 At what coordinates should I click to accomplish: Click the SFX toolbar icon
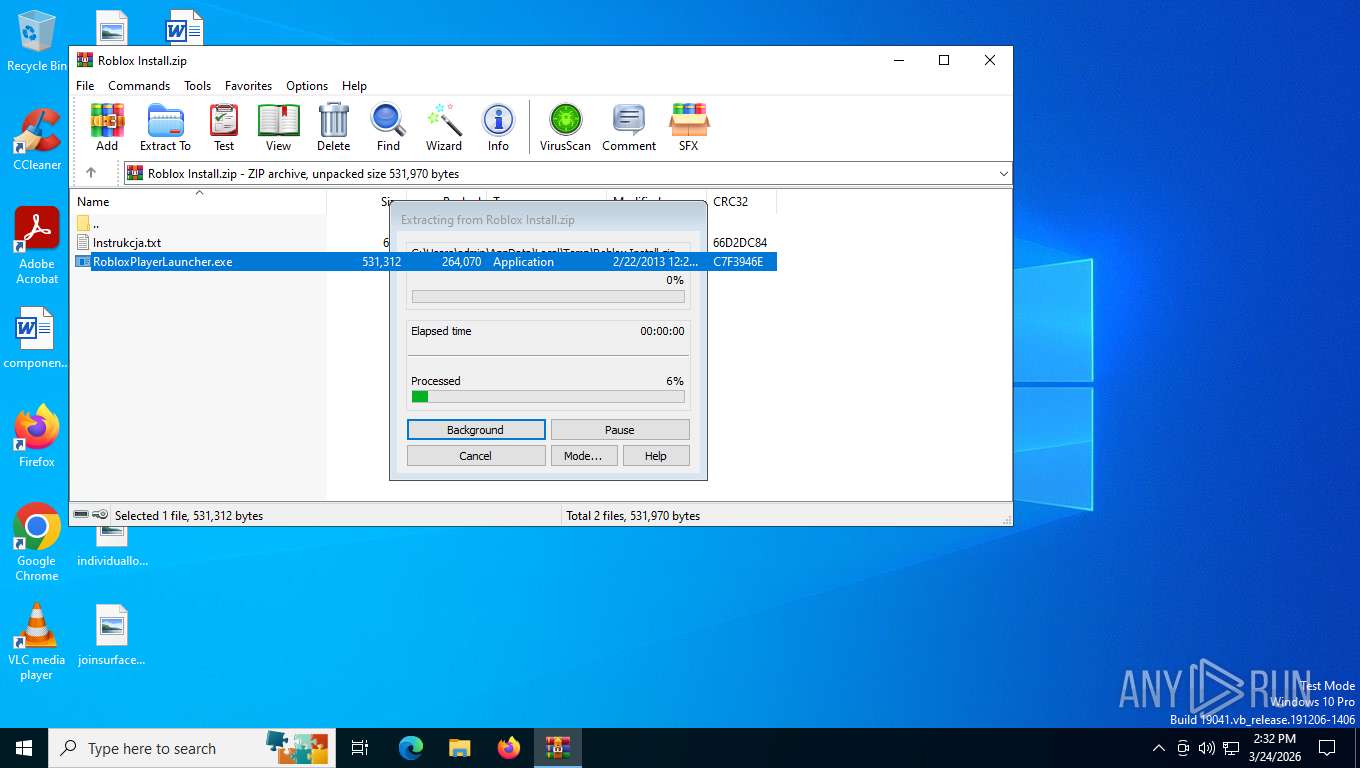pos(688,127)
